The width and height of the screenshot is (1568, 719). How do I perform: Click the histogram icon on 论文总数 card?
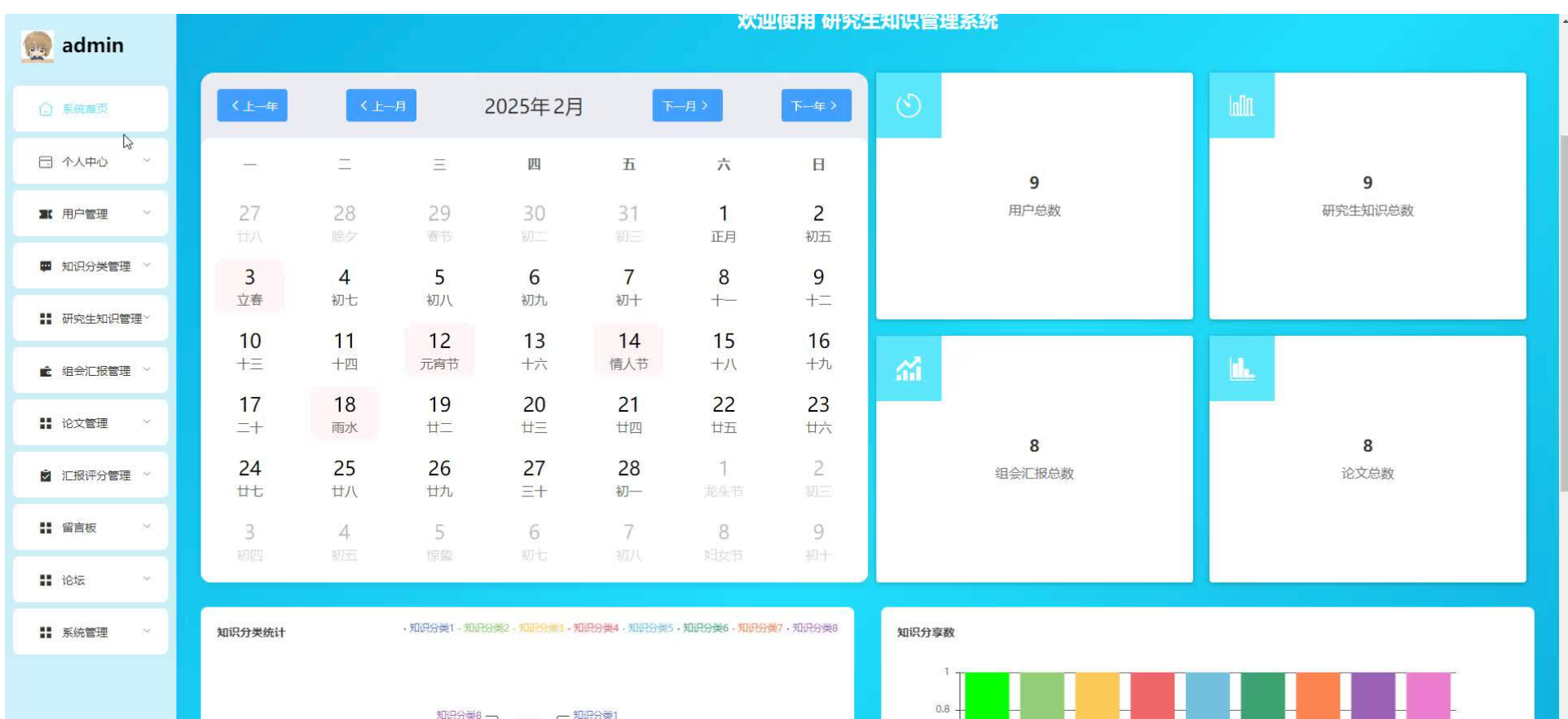coord(1241,368)
